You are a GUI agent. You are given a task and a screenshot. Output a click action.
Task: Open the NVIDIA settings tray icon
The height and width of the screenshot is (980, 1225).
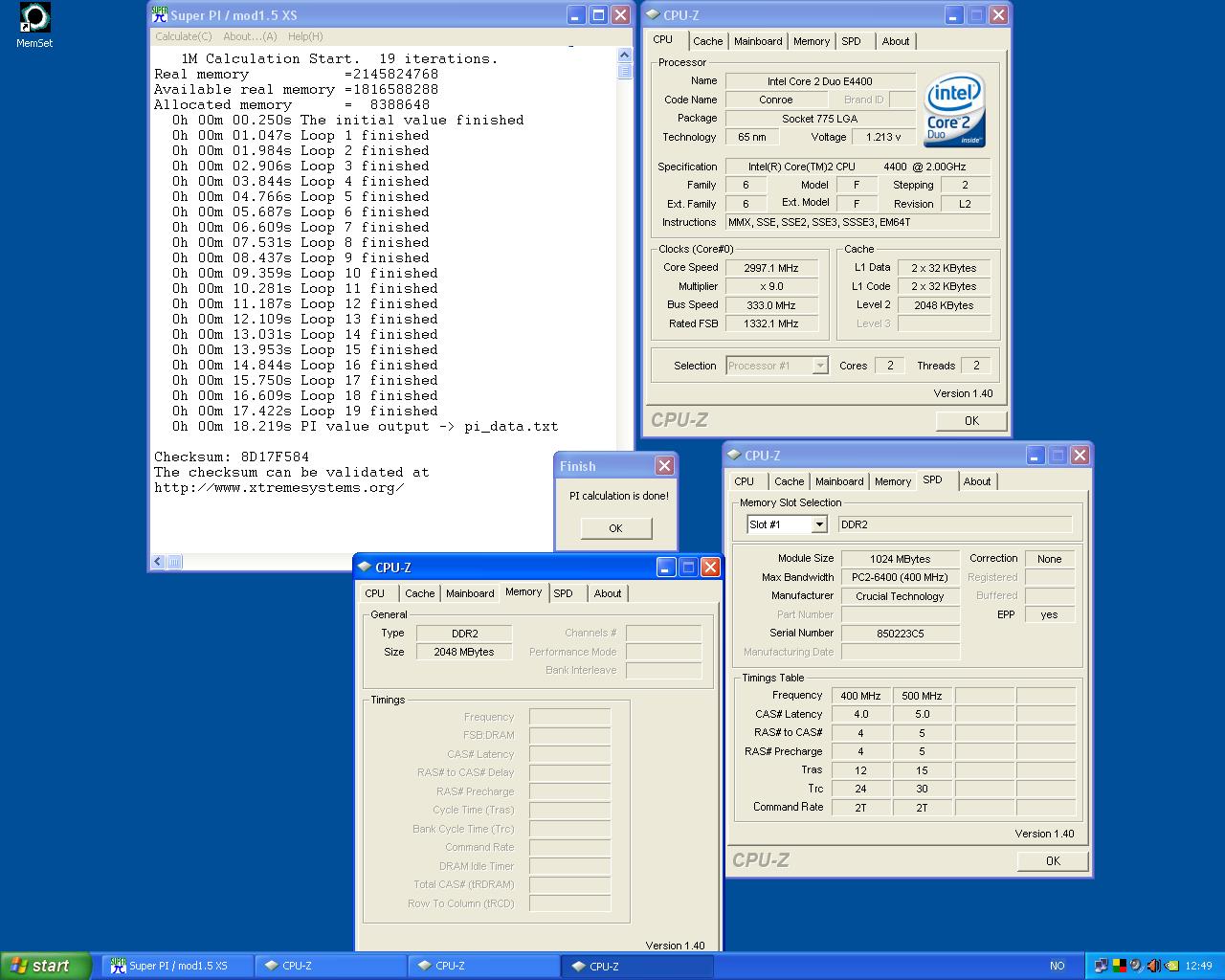coord(1171,966)
